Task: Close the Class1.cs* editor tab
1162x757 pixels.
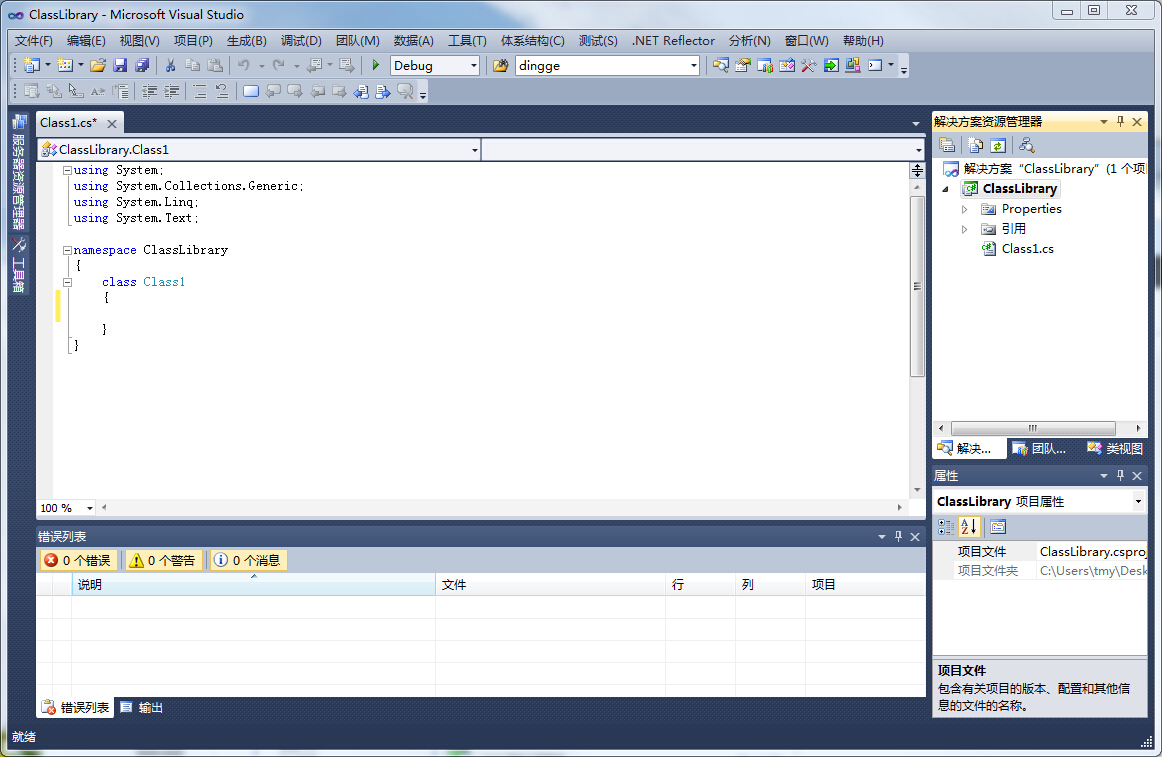Action: [x=111, y=124]
